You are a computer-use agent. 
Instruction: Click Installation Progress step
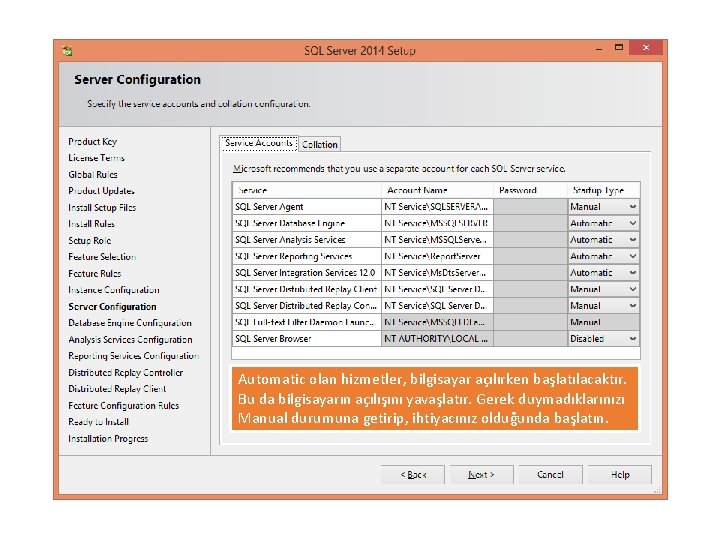(108, 439)
